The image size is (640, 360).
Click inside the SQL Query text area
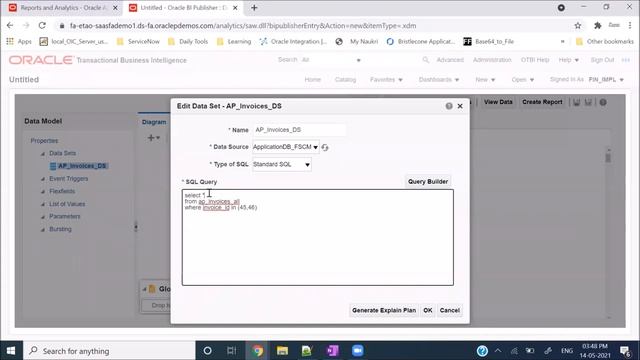pos(318,237)
